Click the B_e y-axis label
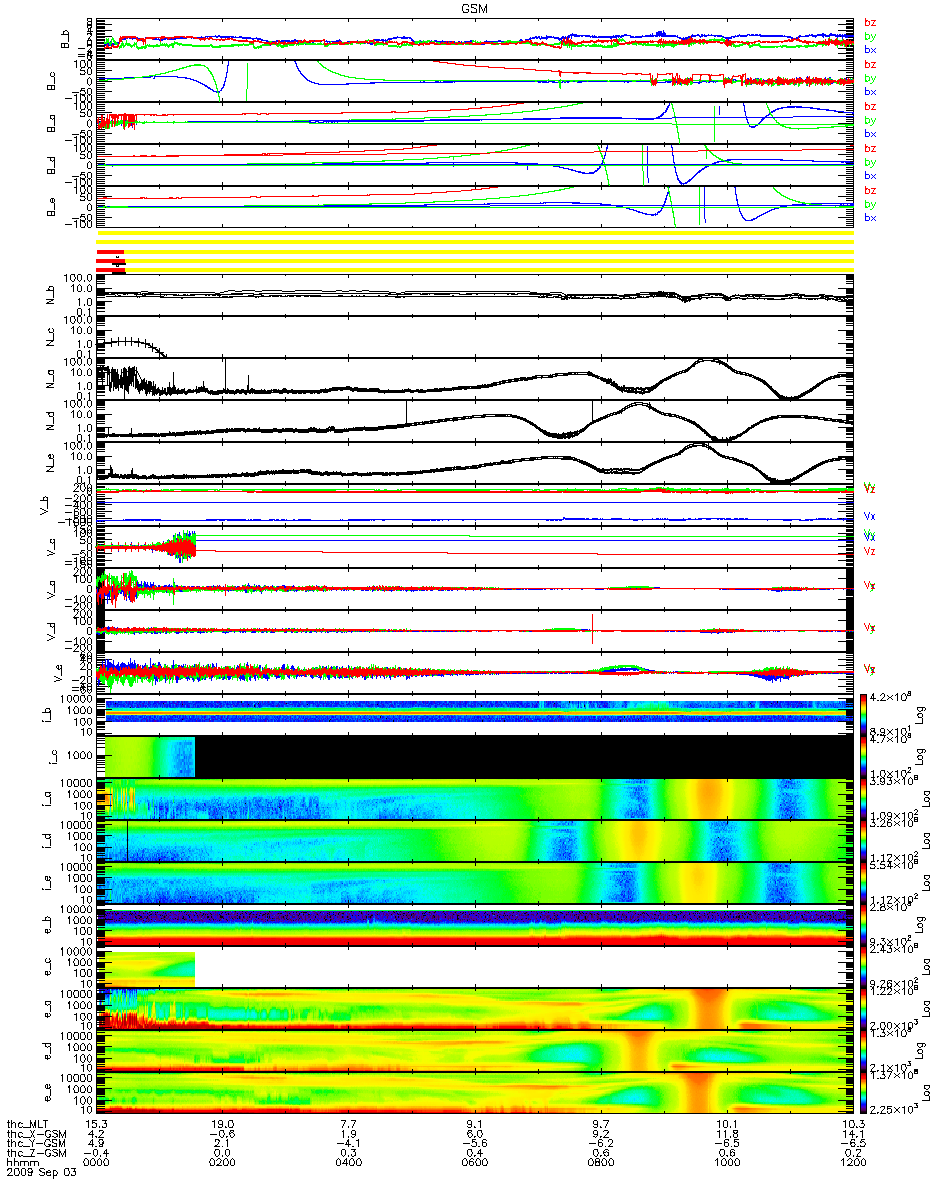Image resolution: width=930 pixels, height=1200 pixels. 50,206
